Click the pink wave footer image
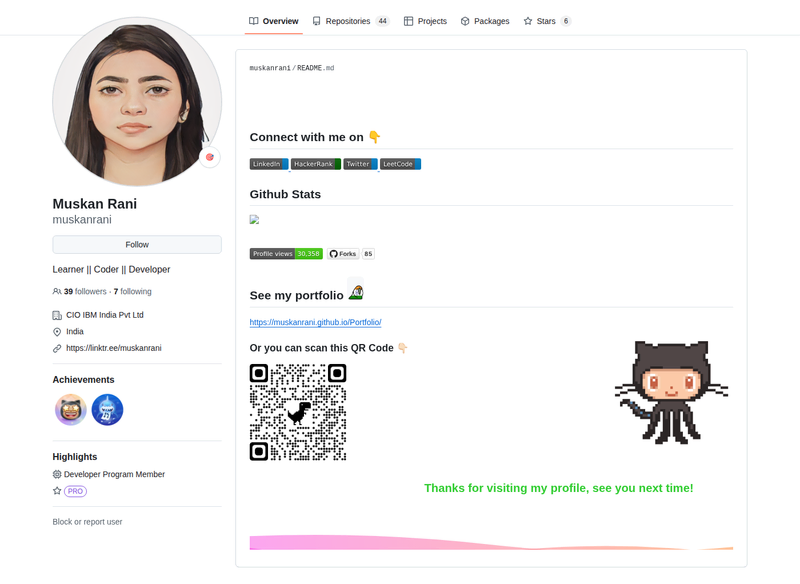The width and height of the screenshot is (800, 584). pos(491,542)
